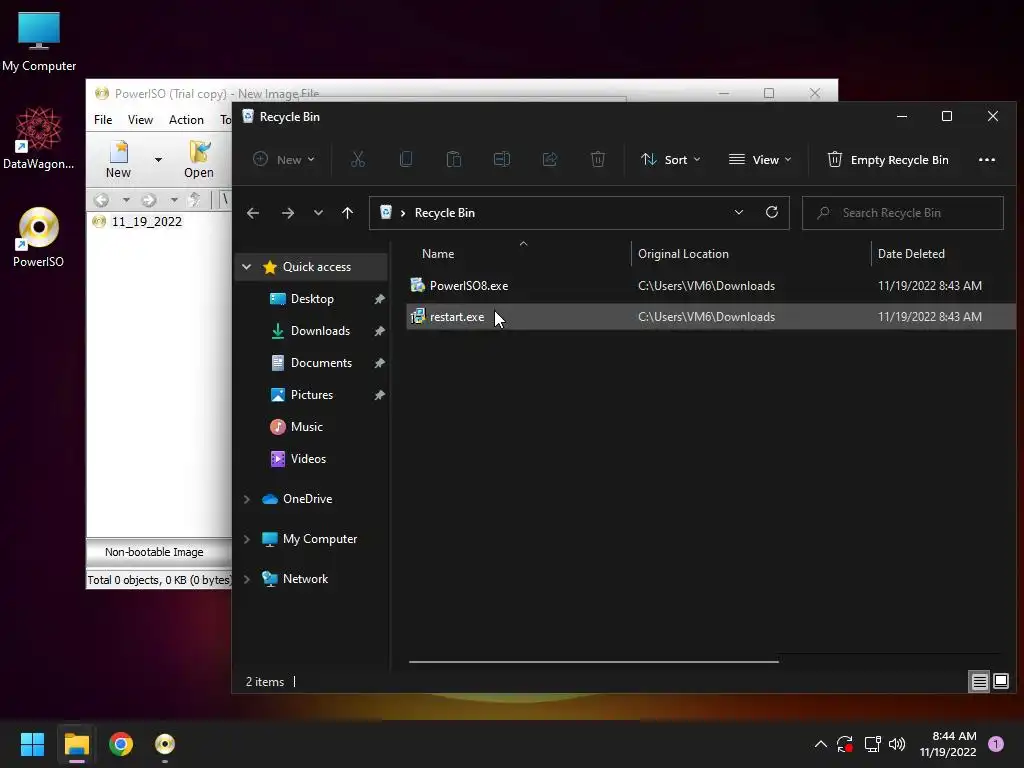The image size is (1024, 768).
Task: Open the New dropdown in Recycle Bin
Action: (x=283, y=159)
